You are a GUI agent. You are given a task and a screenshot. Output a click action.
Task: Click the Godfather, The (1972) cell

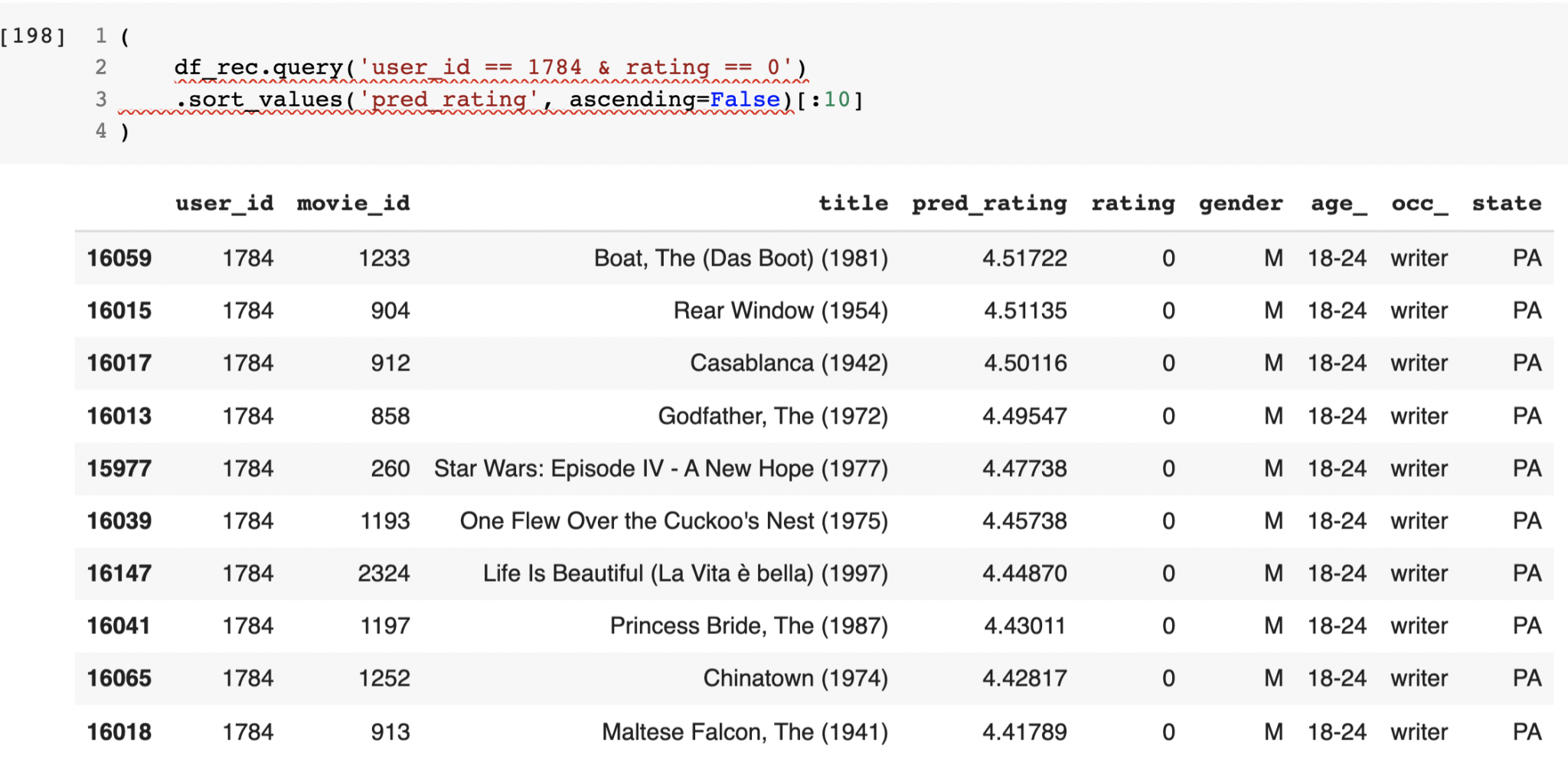(x=773, y=416)
